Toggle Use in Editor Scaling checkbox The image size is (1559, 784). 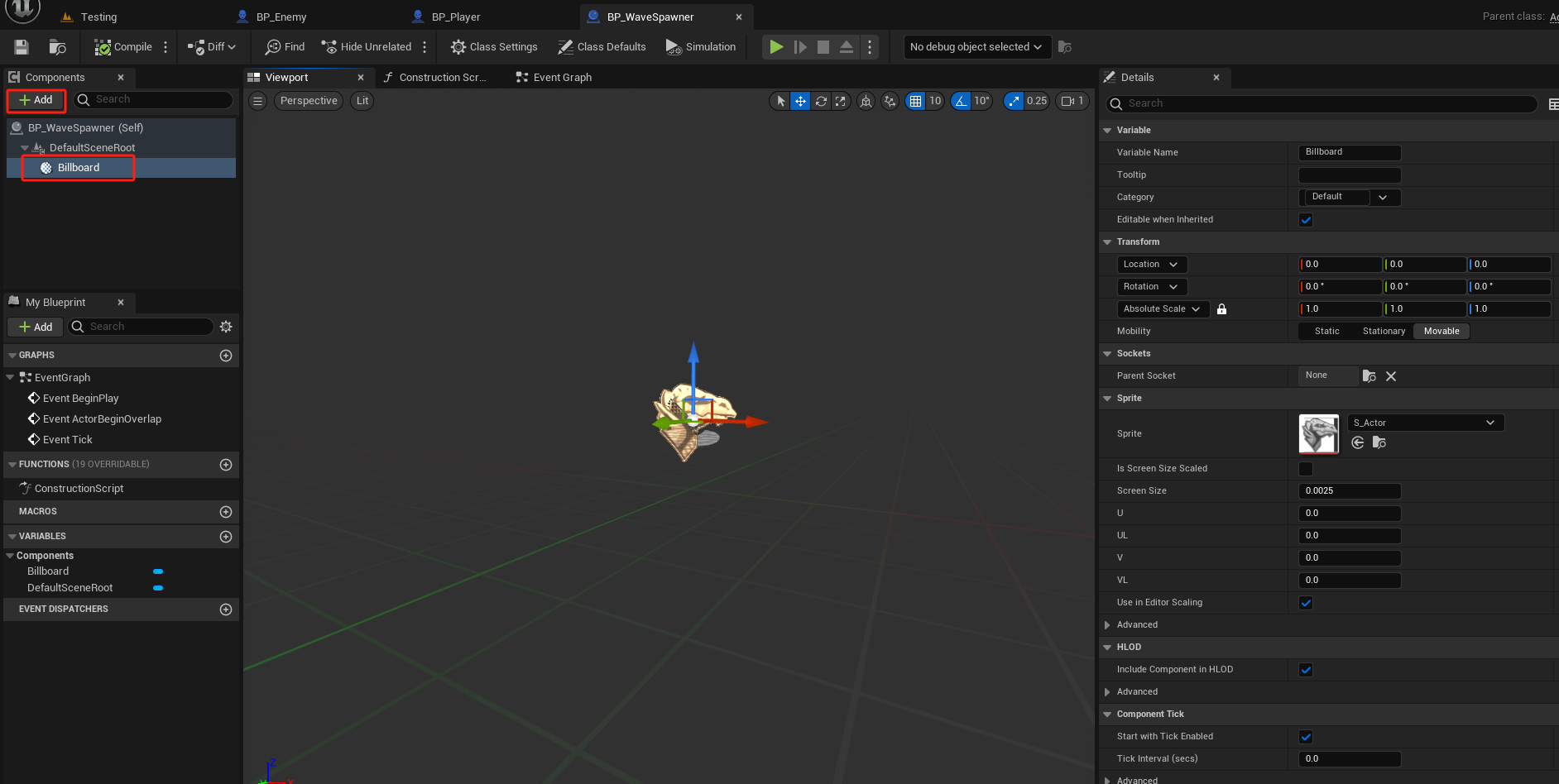1306,603
